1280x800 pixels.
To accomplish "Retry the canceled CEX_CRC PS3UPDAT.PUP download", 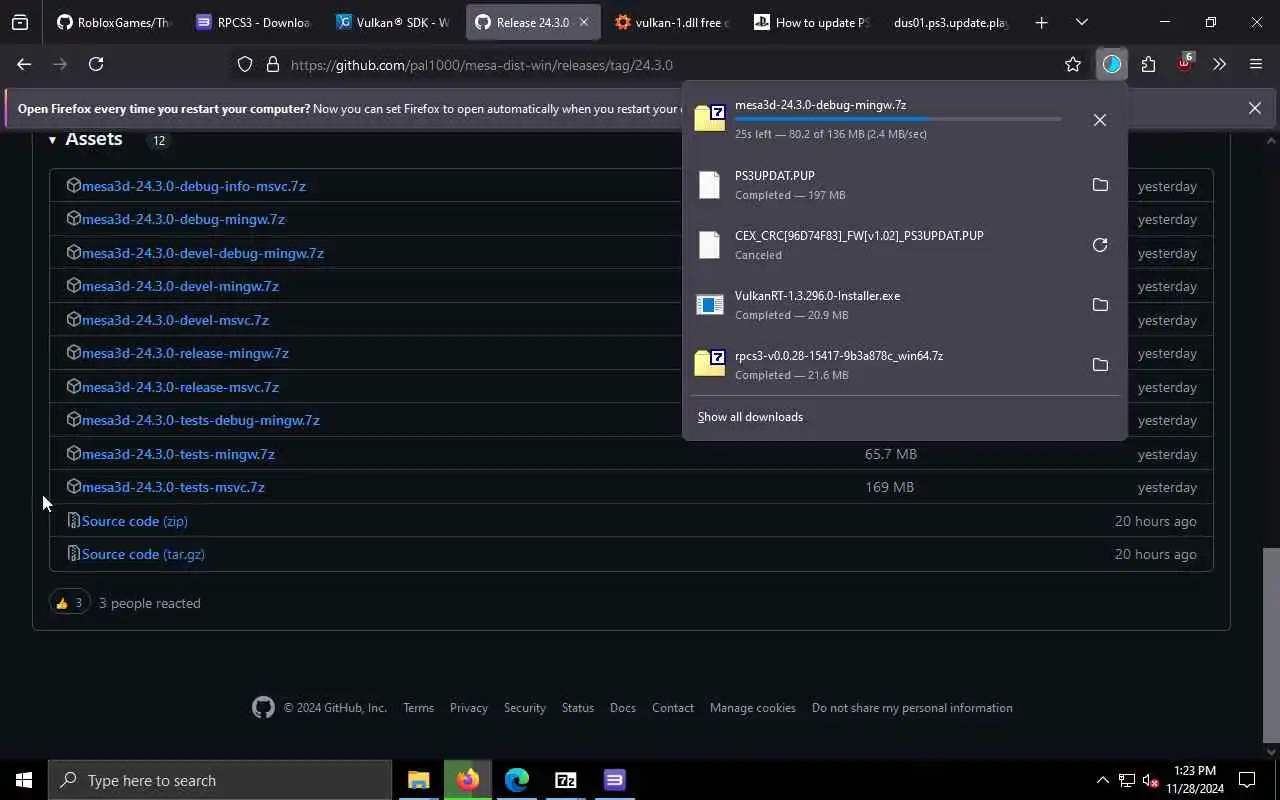I will coord(1100,245).
